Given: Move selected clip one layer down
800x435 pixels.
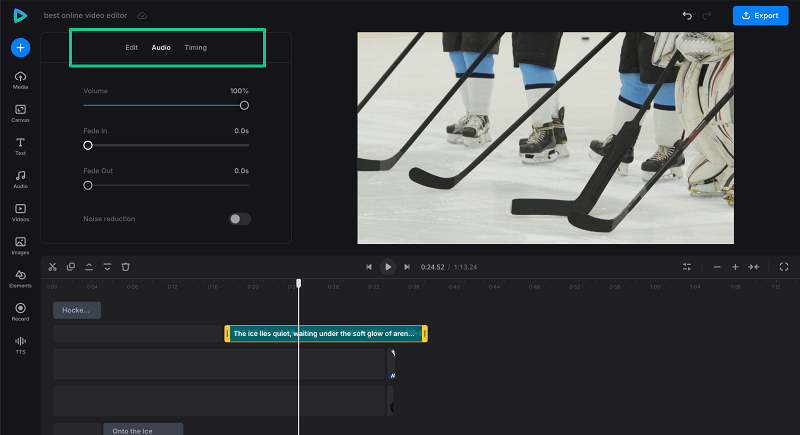Looking at the screenshot, I should [107, 267].
